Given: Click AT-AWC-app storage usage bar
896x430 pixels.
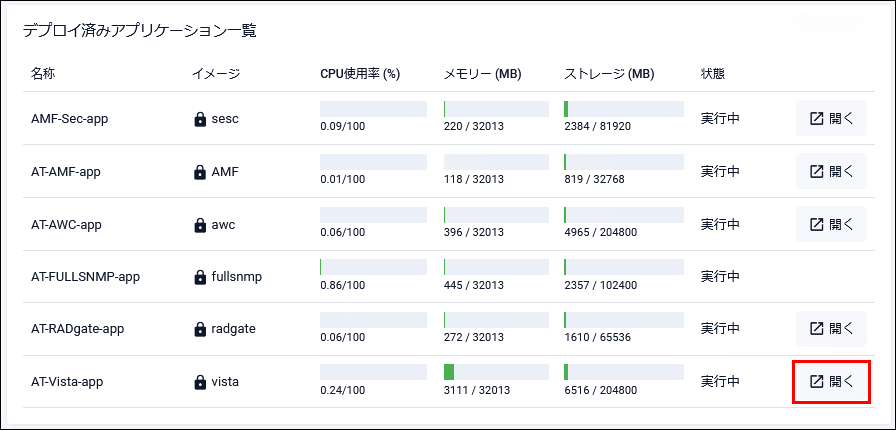Looking at the screenshot, I should [623, 214].
